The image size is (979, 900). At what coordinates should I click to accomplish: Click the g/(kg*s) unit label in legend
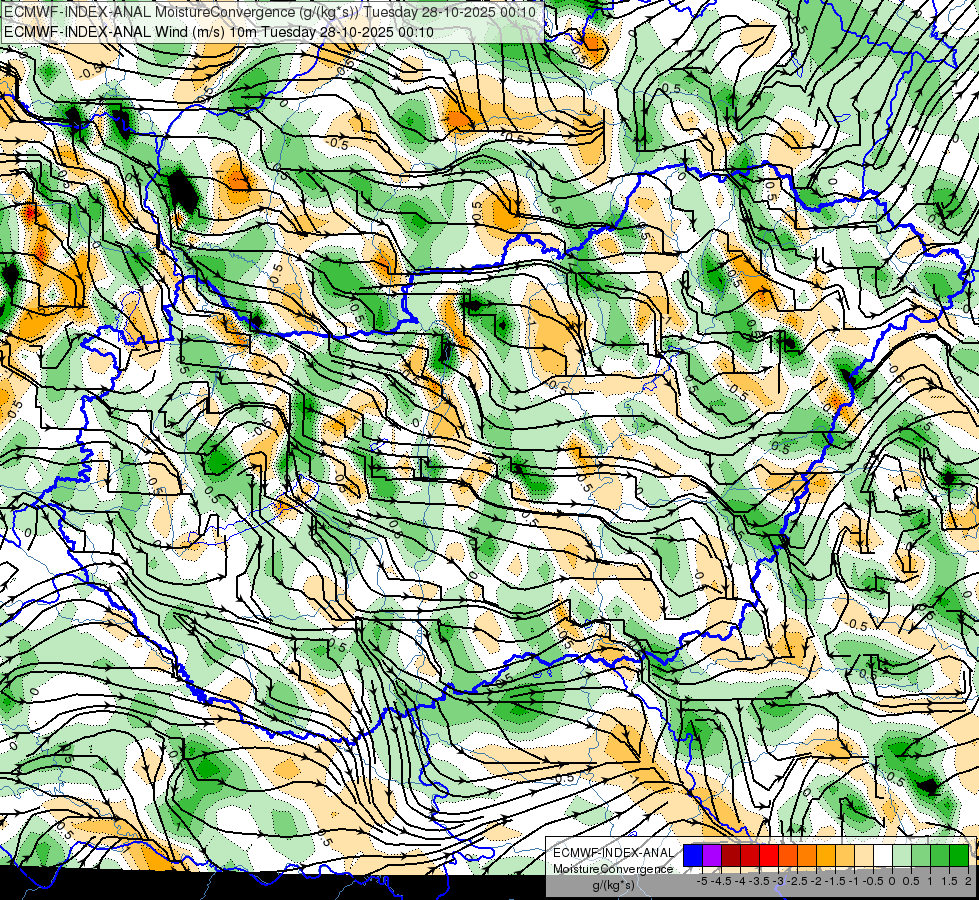(614, 885)
